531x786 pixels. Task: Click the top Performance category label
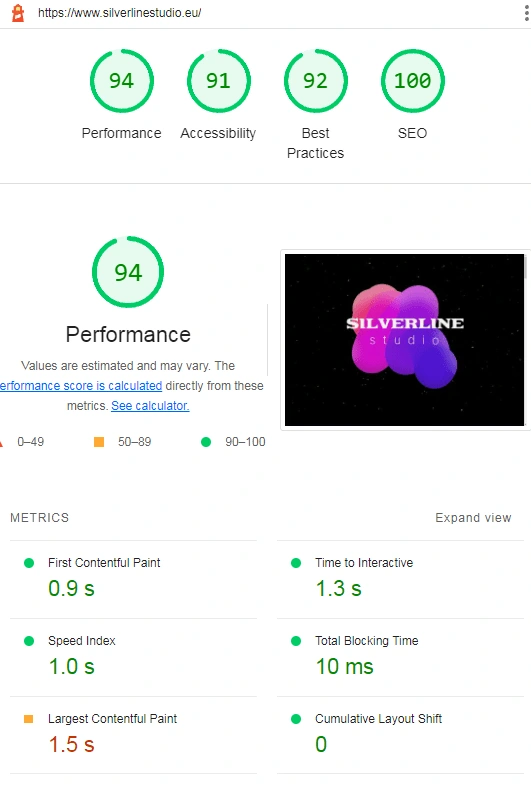coord(121,133)
